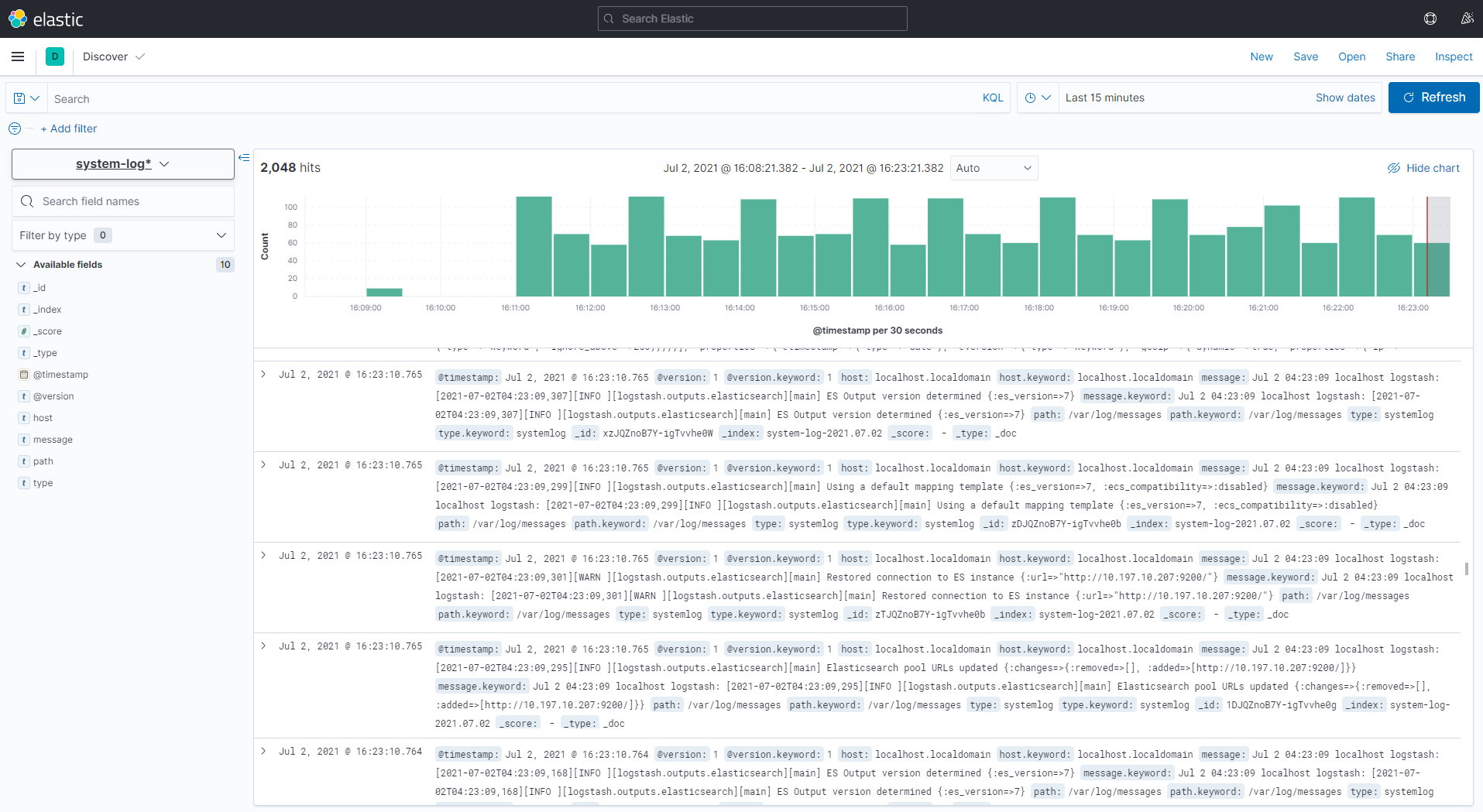Open the help menu icon
This screenshot has width=1483, height=812.
pyautogui.click(x=1430, y=19)
